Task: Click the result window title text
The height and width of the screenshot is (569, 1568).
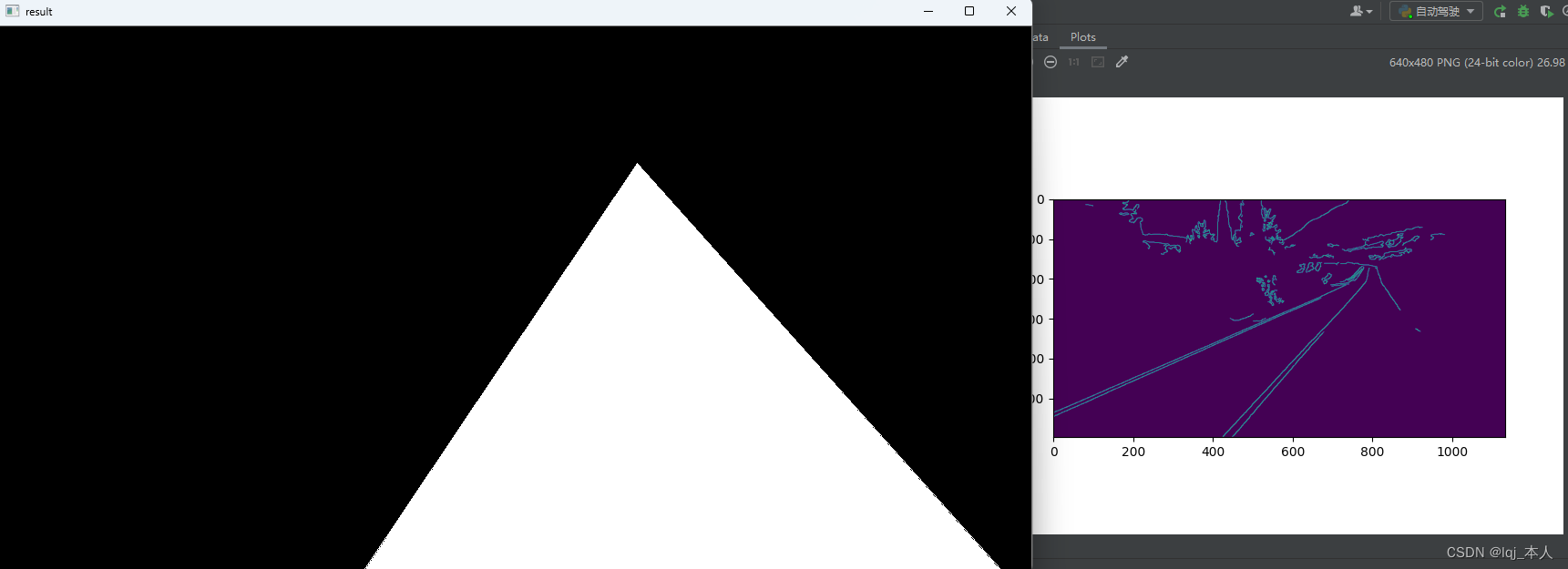Action: (39, 12)
